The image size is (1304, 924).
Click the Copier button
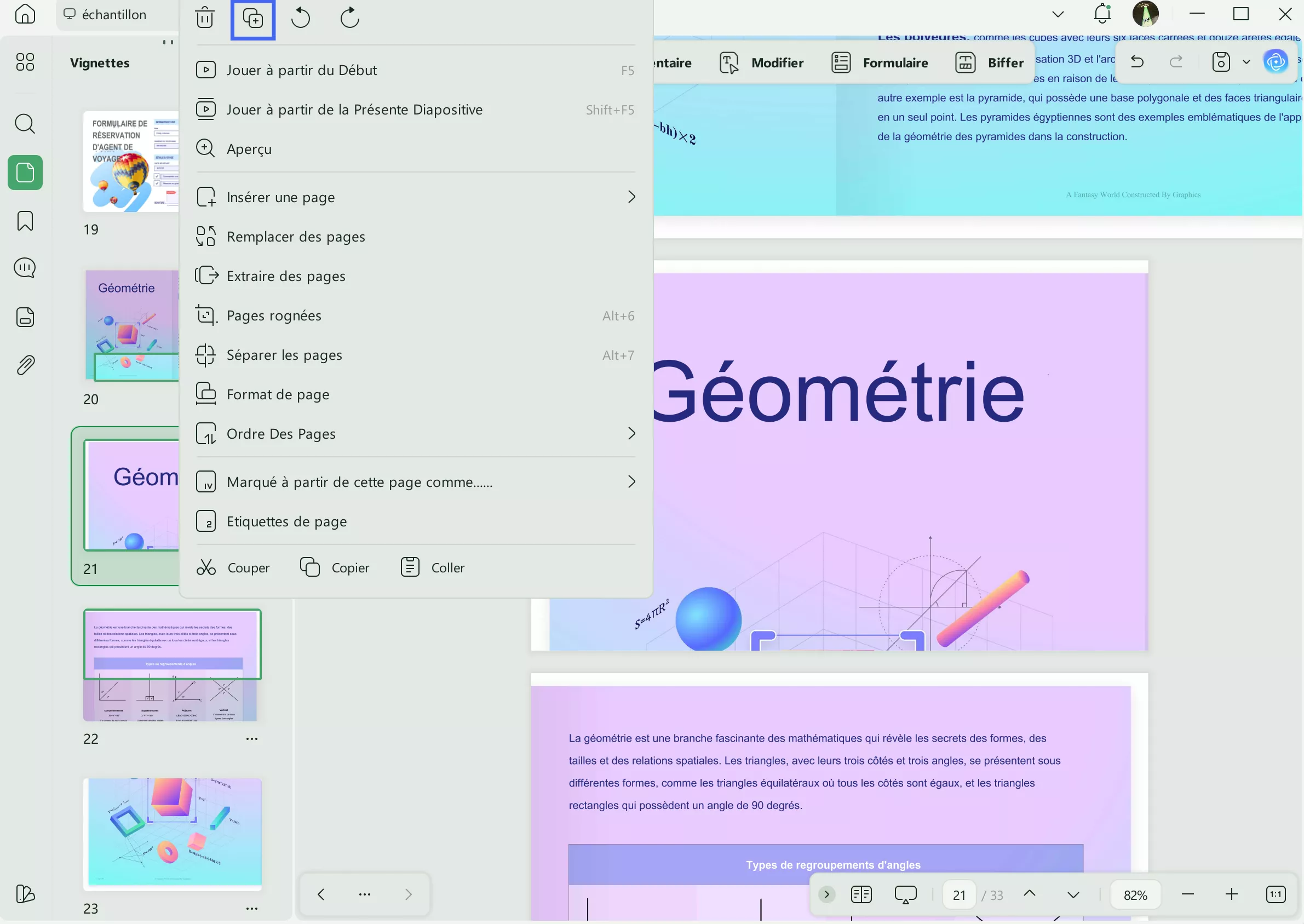coord(335,567)
